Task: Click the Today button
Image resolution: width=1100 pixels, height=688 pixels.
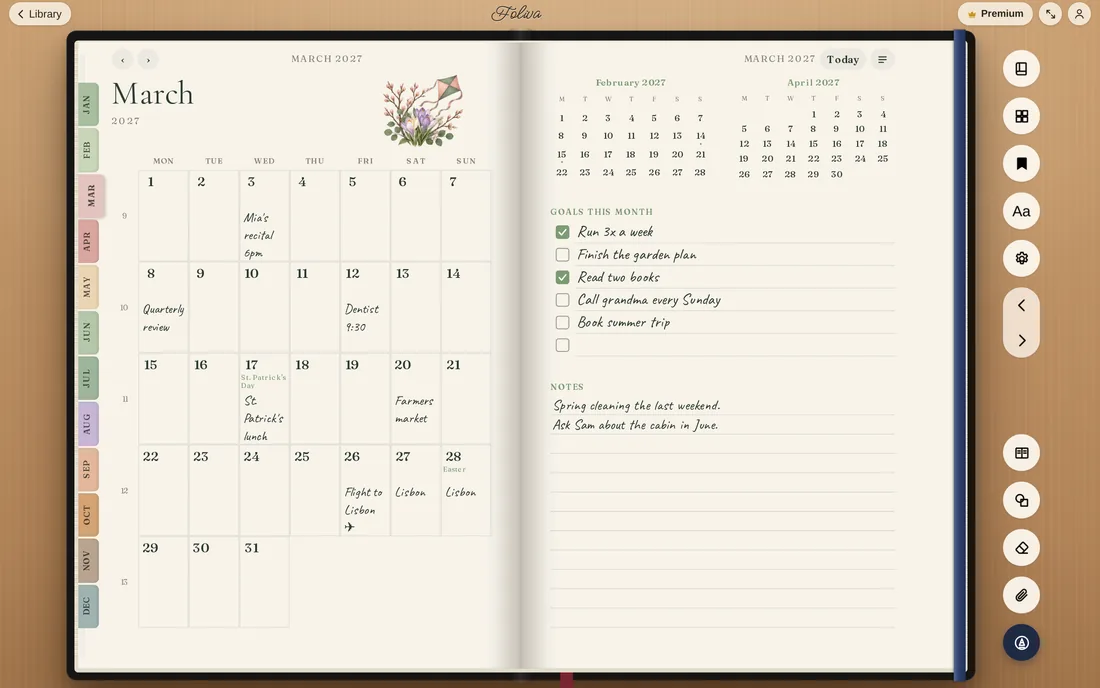Action: pos(843,60)
